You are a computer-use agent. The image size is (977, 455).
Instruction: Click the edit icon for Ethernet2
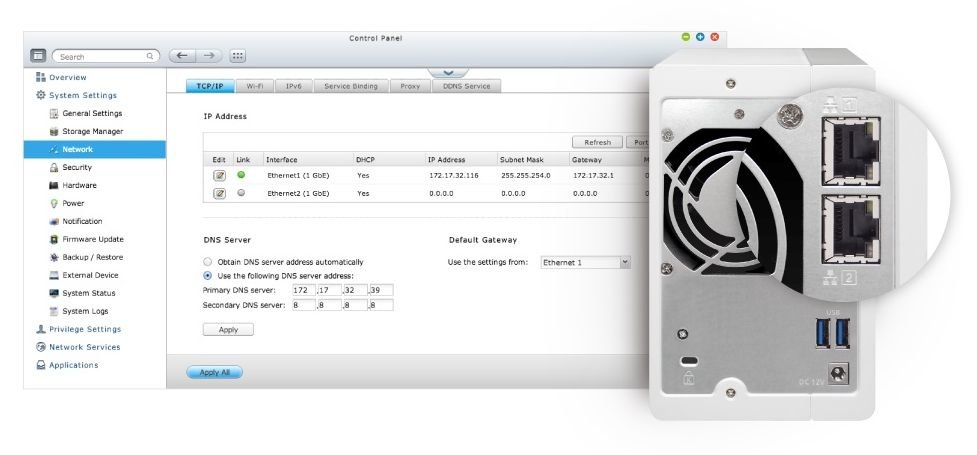click(x=219, y=193)
